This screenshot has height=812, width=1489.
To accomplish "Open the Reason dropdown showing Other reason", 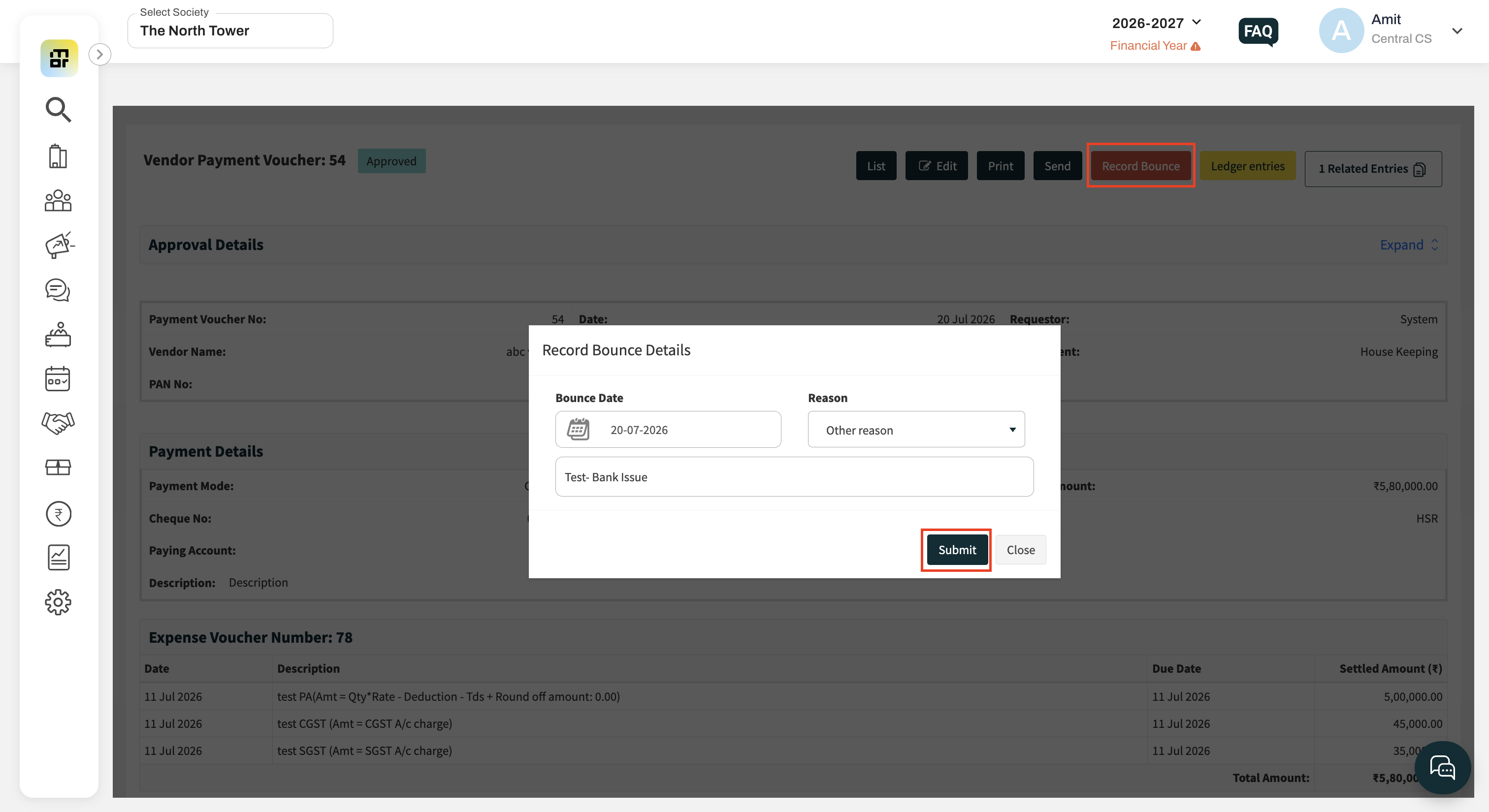I will click(915, 430).
